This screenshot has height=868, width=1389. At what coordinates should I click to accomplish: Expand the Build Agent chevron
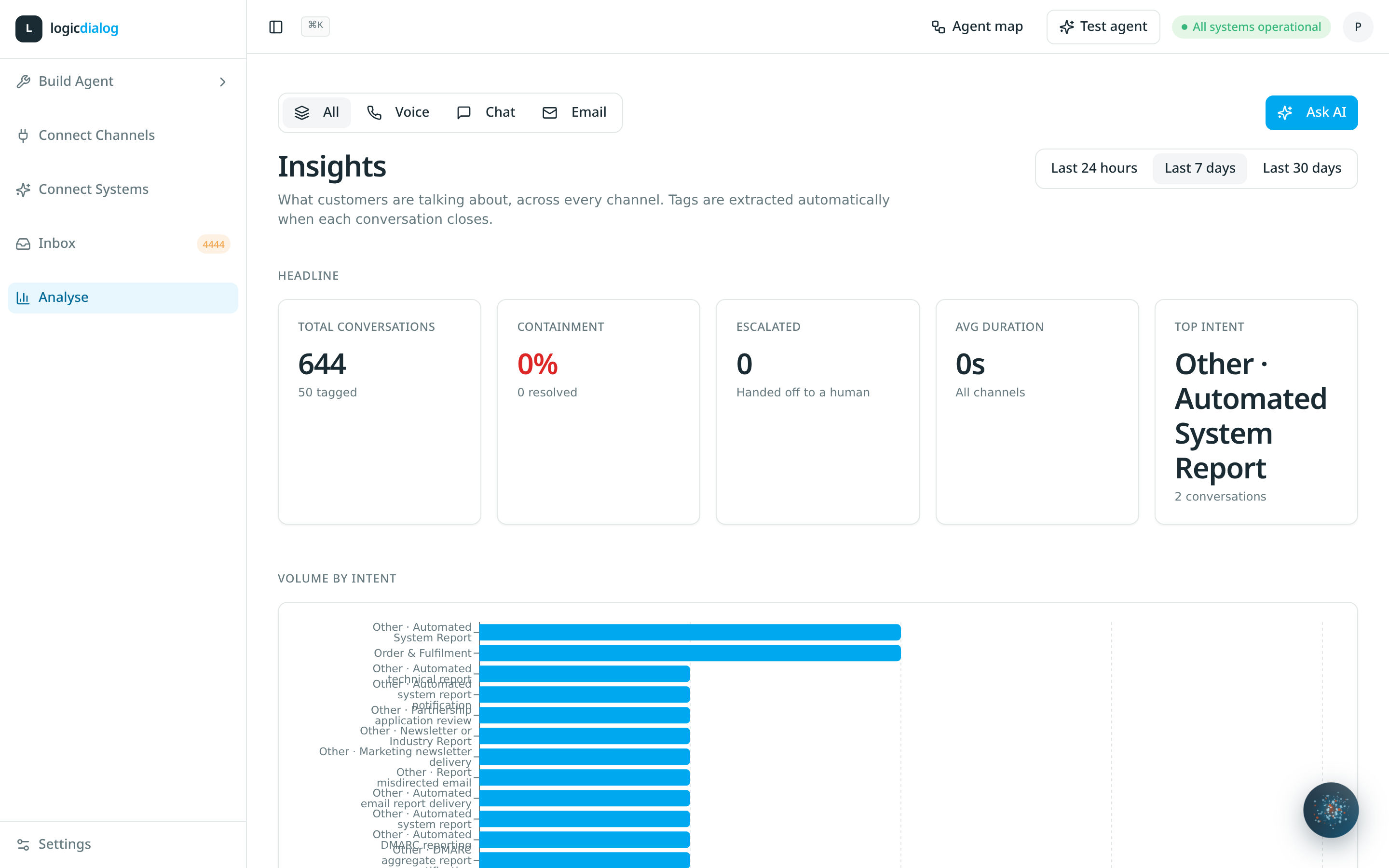[x=223, y=82]
